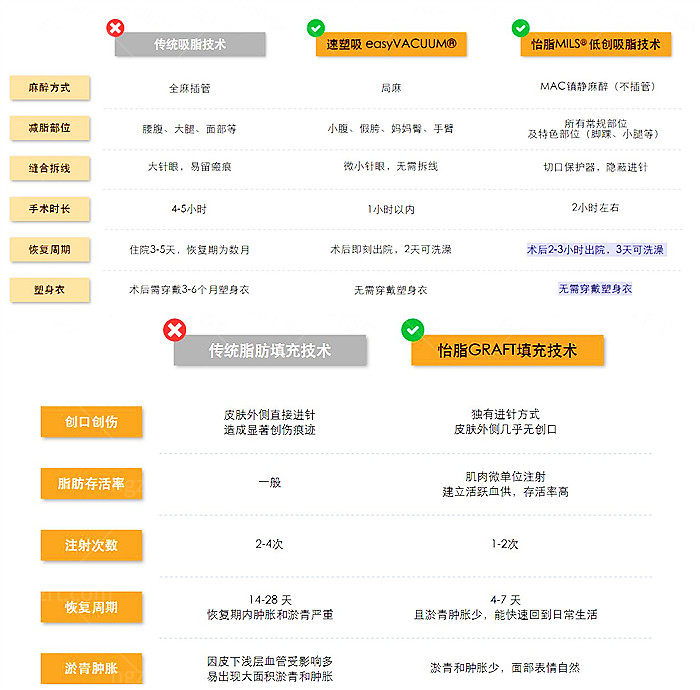Click the text 术后需穿戴3-6个月塑身衣
The width and height of the screenshot is (700, 690).
pos(189,290)
